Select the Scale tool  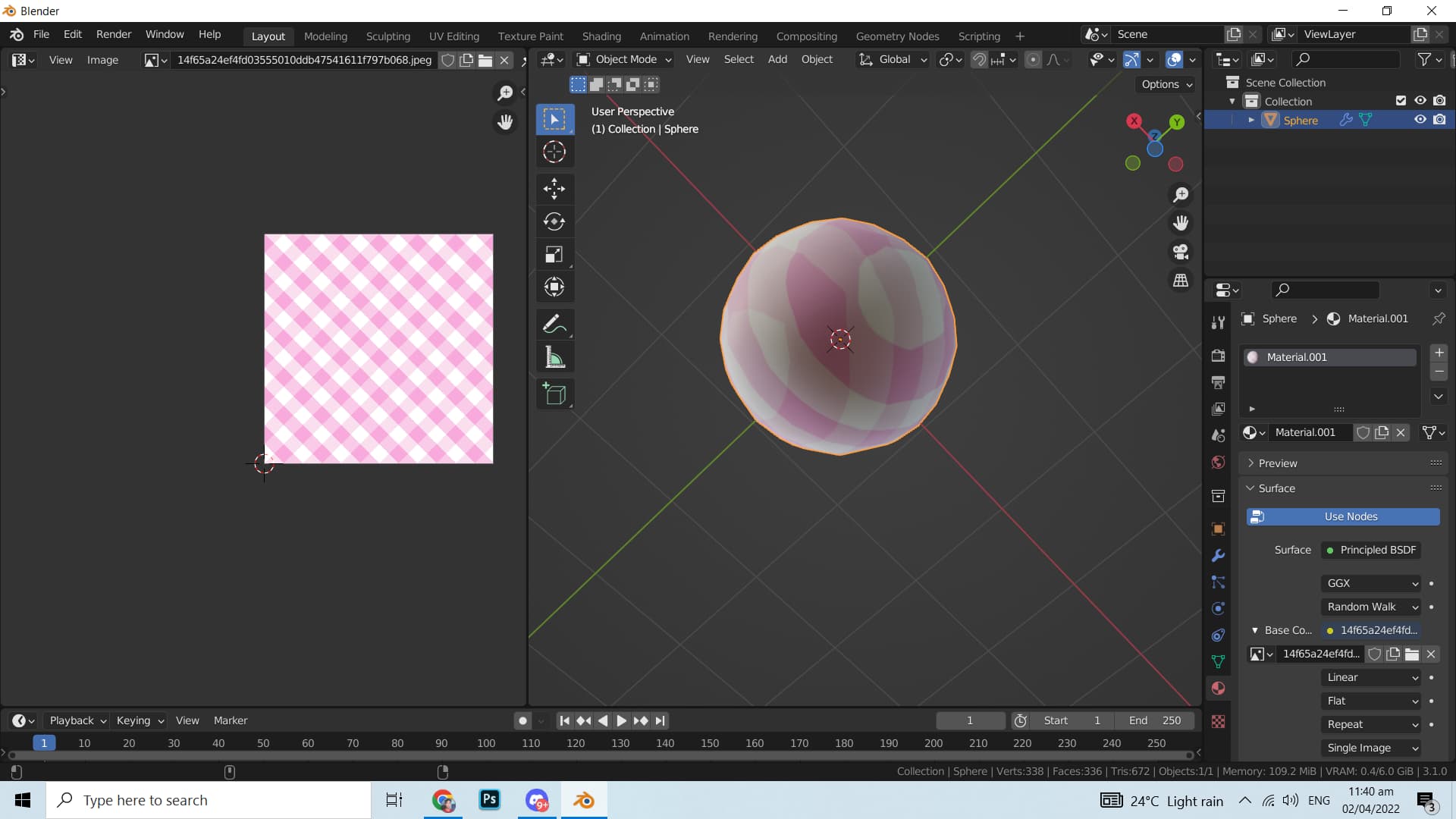(x=554, y=255)
